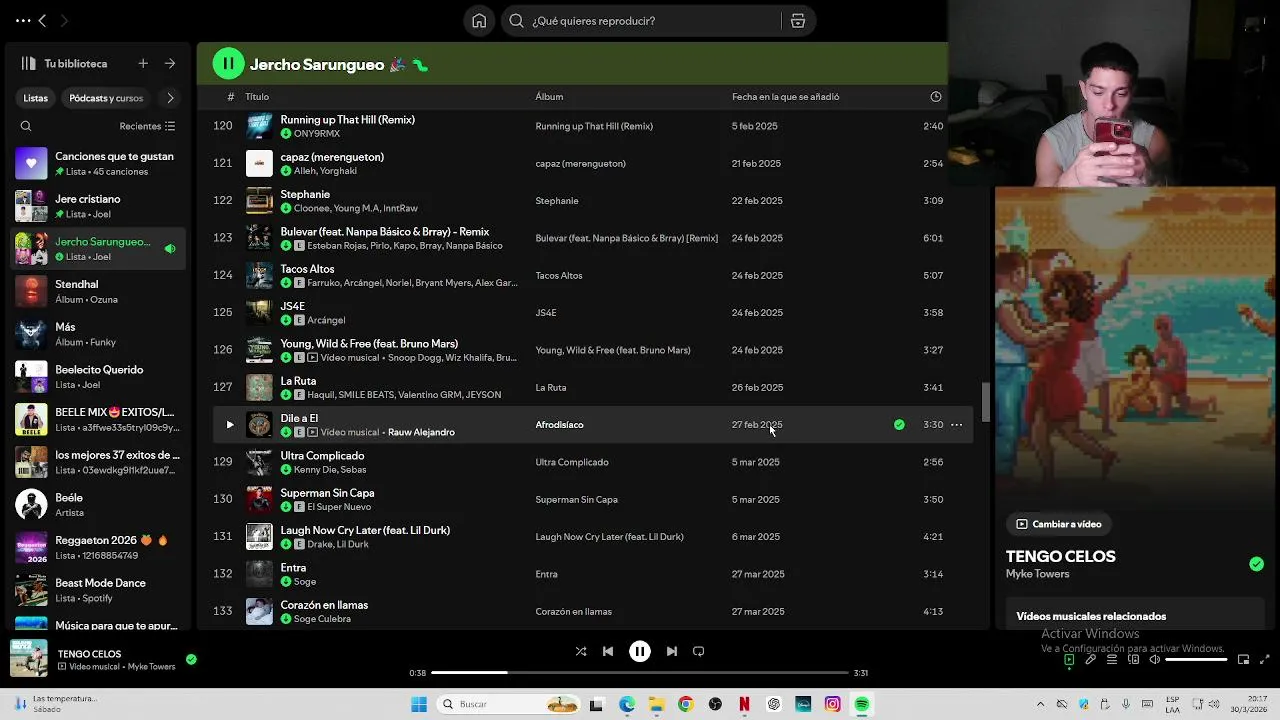Sort tracks by the 'Álbum' column header
Screen dimensions: 1280x720
point(549,97)
